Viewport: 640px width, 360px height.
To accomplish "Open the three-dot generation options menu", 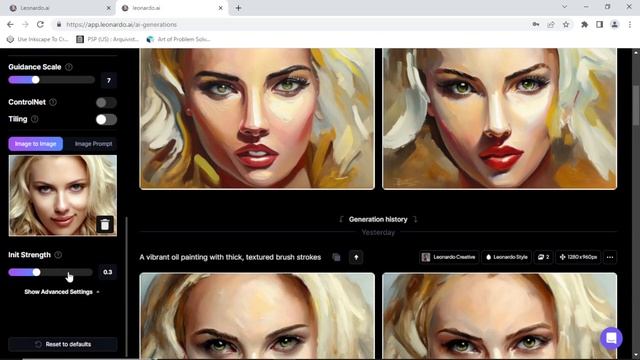I will tap(610, 257).
